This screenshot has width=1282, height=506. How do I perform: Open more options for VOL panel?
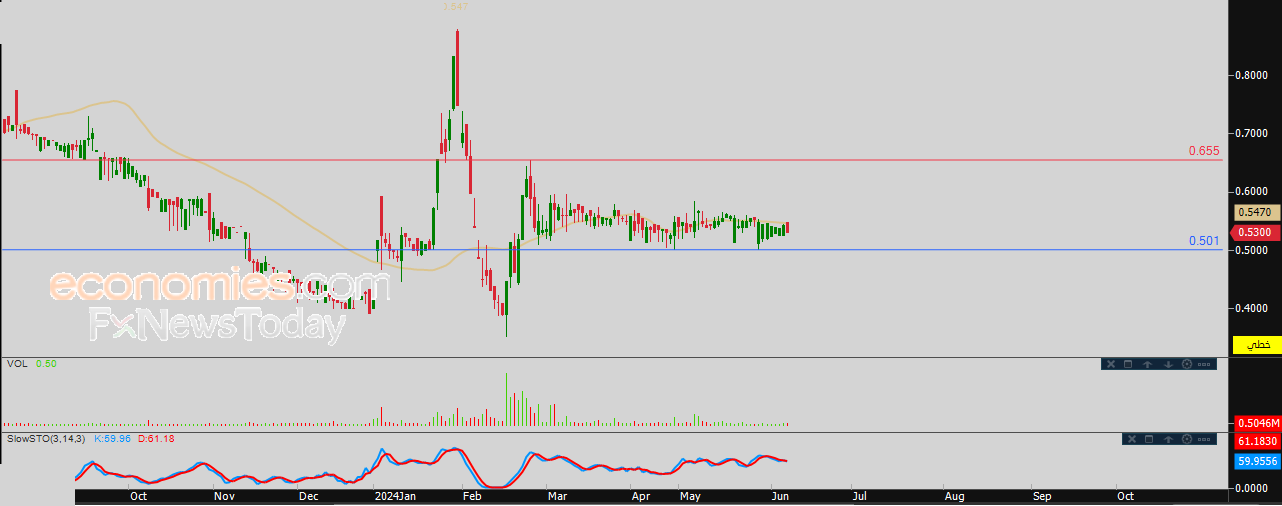pyautogui.click(x=1204, y=364)
